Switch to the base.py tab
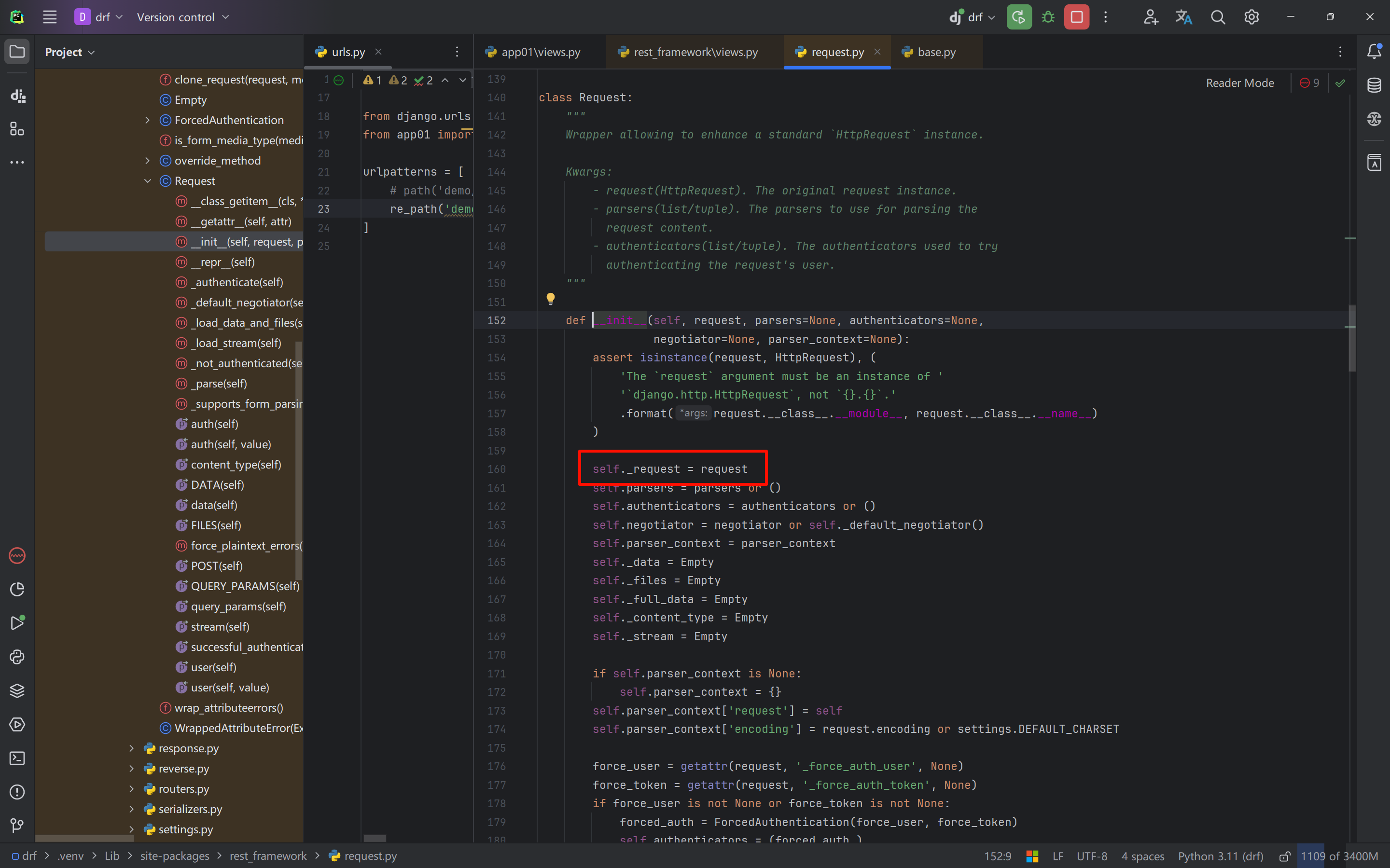 pos(936,52)
